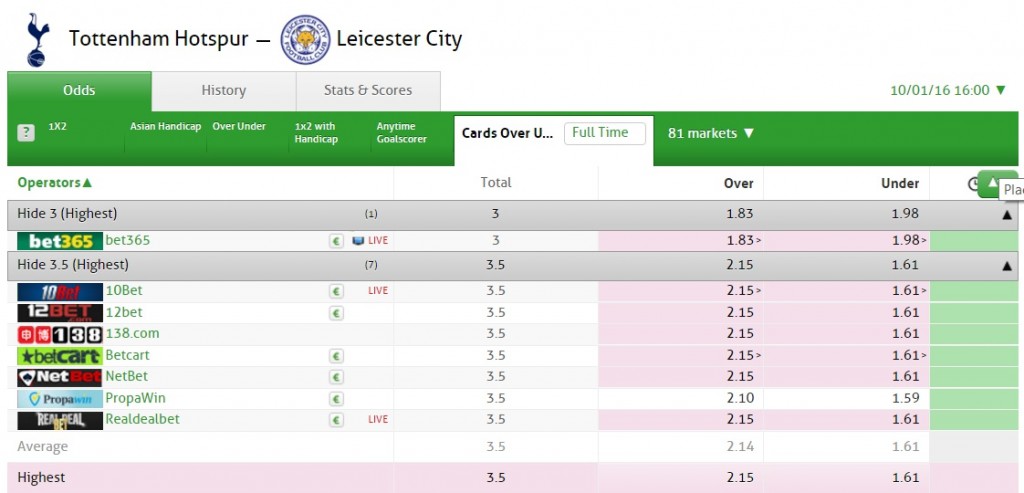The width and height of the screenshot is (1024, 493).
Task: Click the Leicester City club badge
Action: click(305, 39)
